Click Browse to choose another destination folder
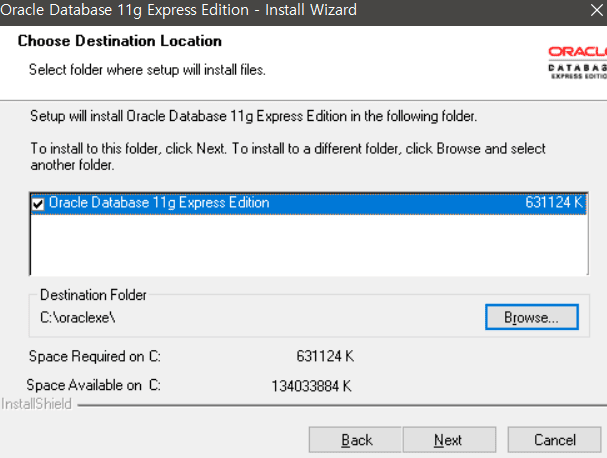Image resolution: width=607 pixels, height=458 pixels. coord(532,317)
